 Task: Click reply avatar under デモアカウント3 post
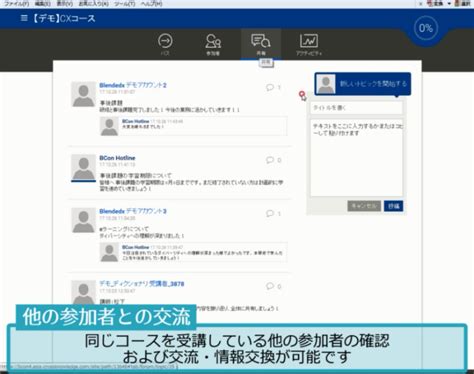point(109,252)
